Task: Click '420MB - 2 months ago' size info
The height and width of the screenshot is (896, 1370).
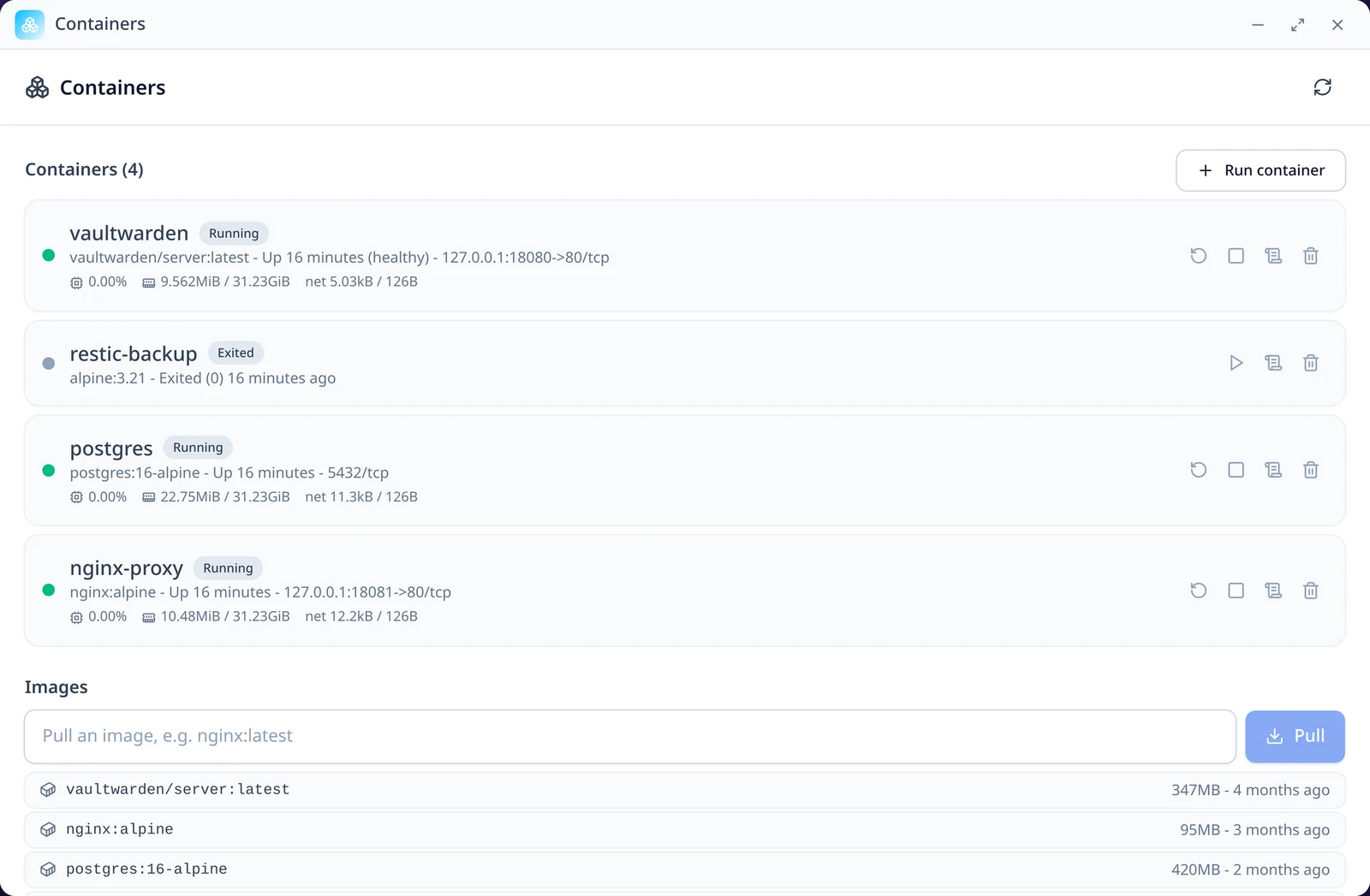Action: (1250, 869)
